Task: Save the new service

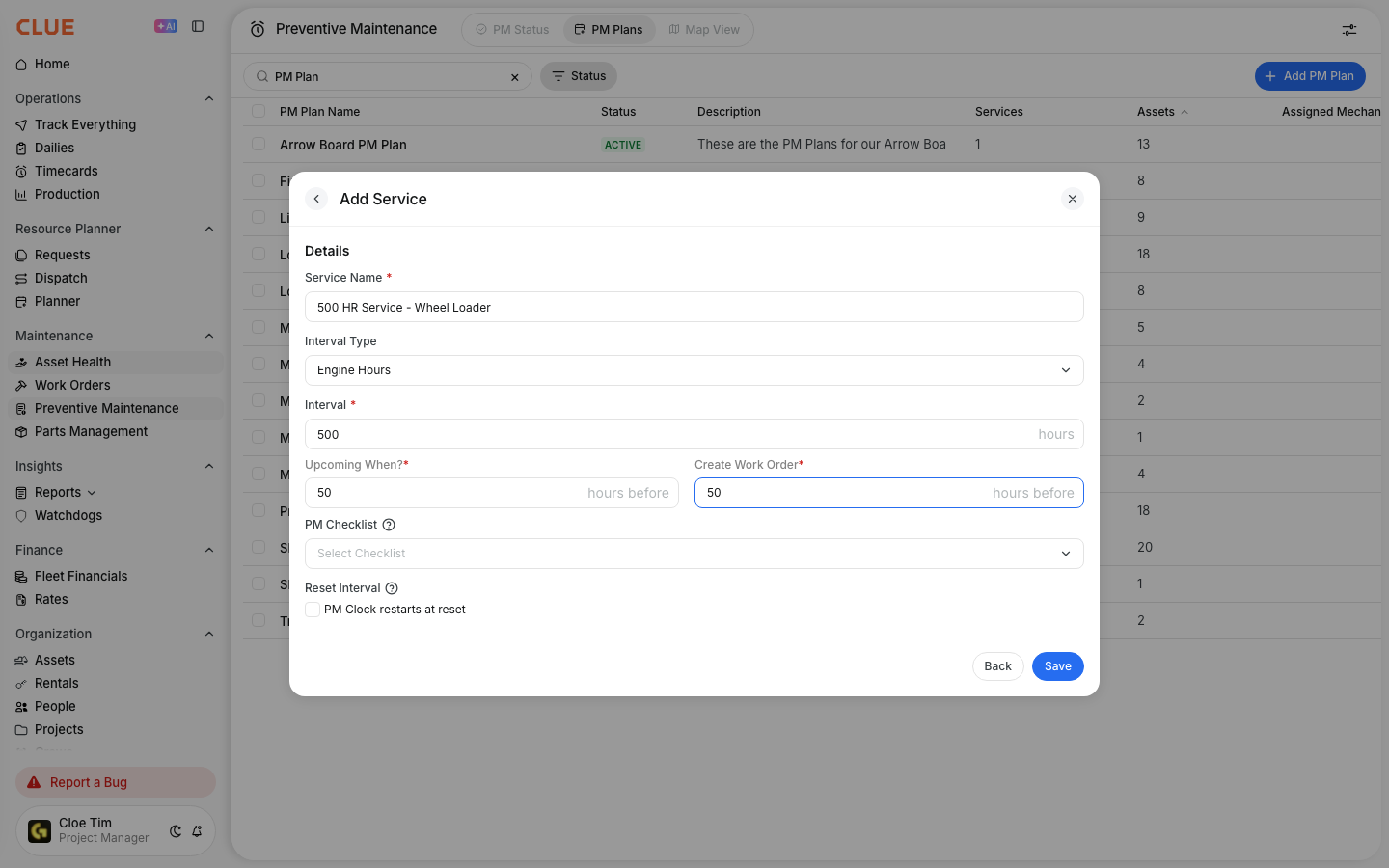Action: (1058, 666)
